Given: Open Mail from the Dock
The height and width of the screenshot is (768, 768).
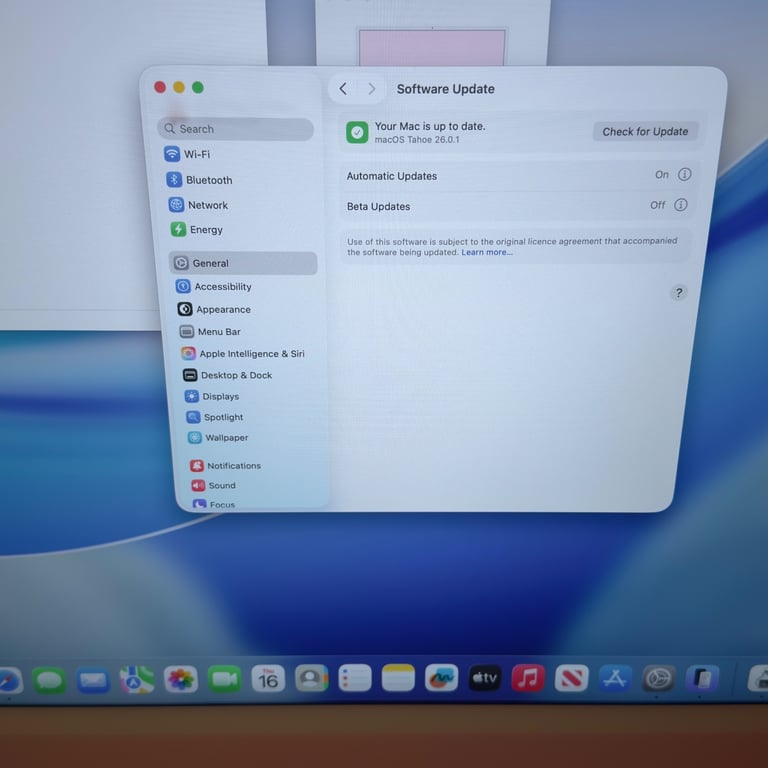Looking at the screenshot, I should (x=93, y=680).
